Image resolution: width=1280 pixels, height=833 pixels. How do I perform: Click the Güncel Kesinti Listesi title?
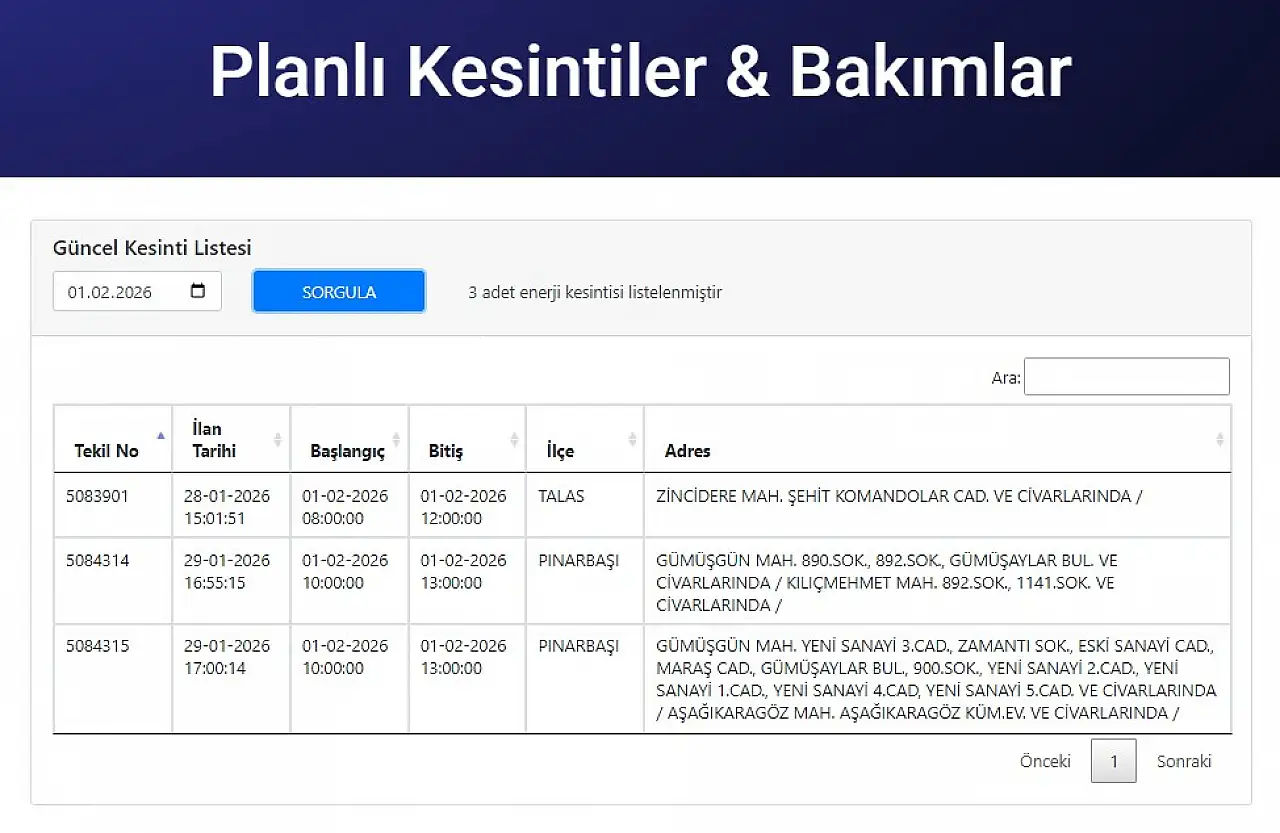tap(152, 247)
